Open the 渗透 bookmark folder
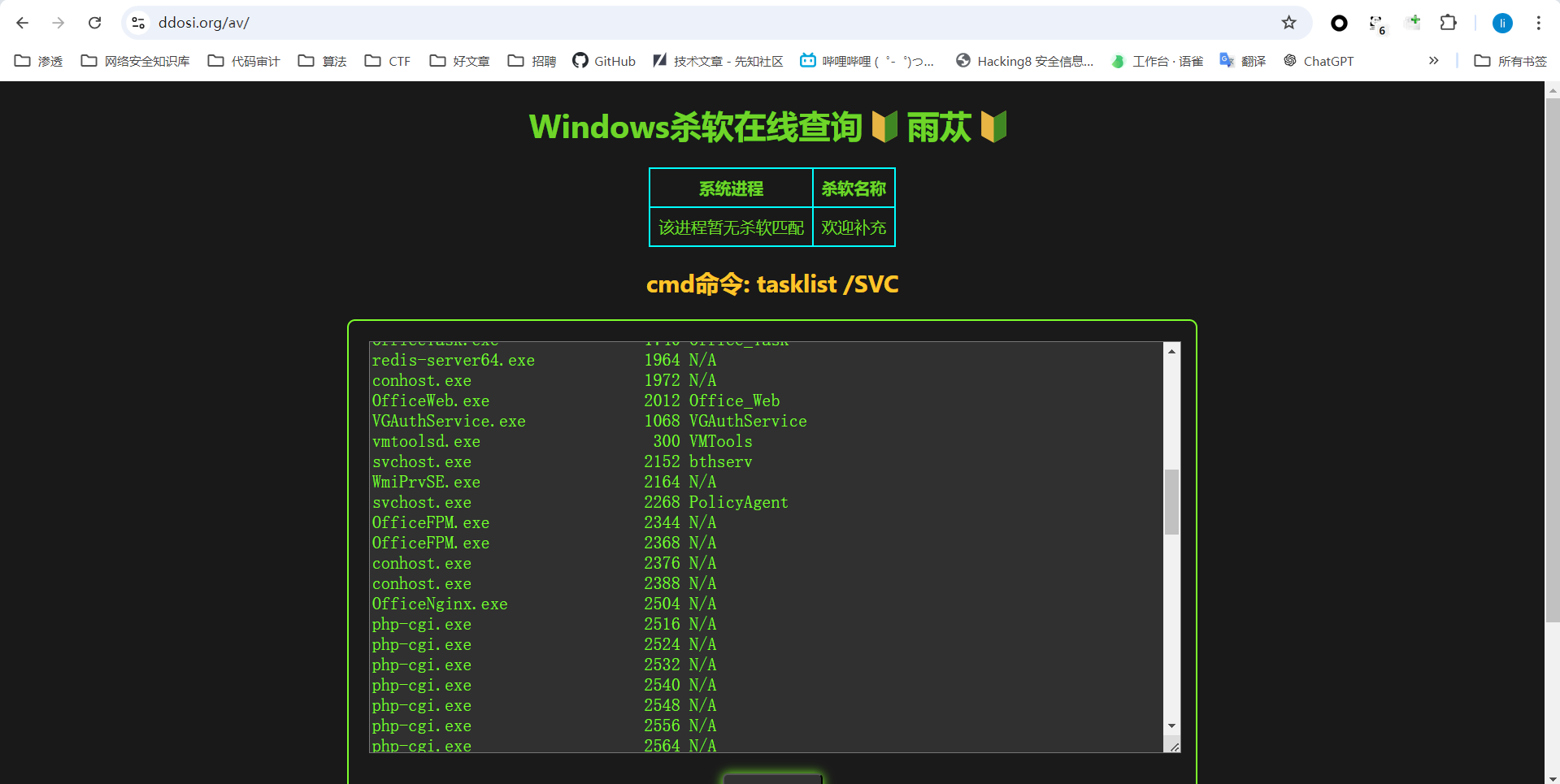 39,61
